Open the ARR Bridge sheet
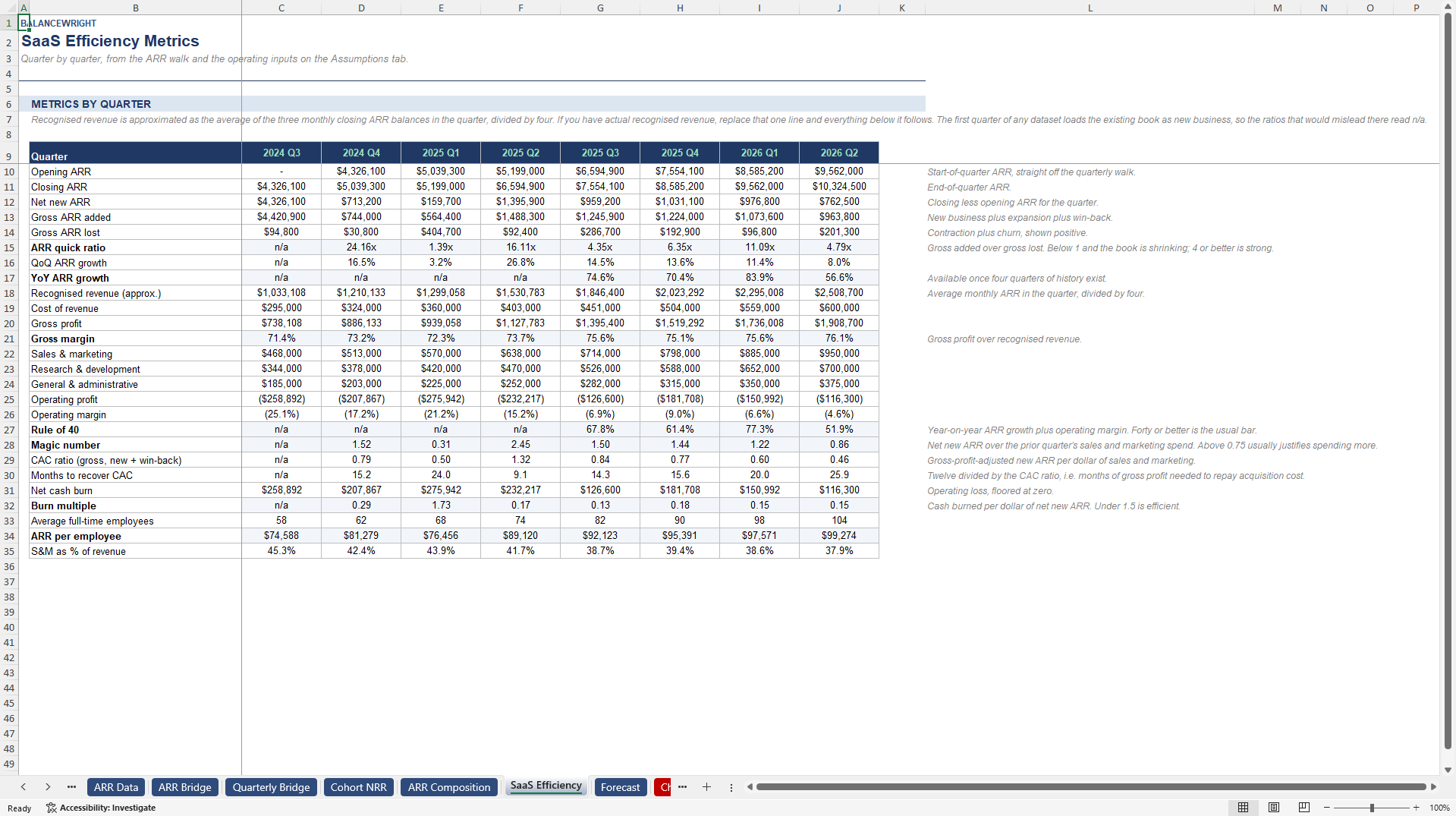 [184, 787]
